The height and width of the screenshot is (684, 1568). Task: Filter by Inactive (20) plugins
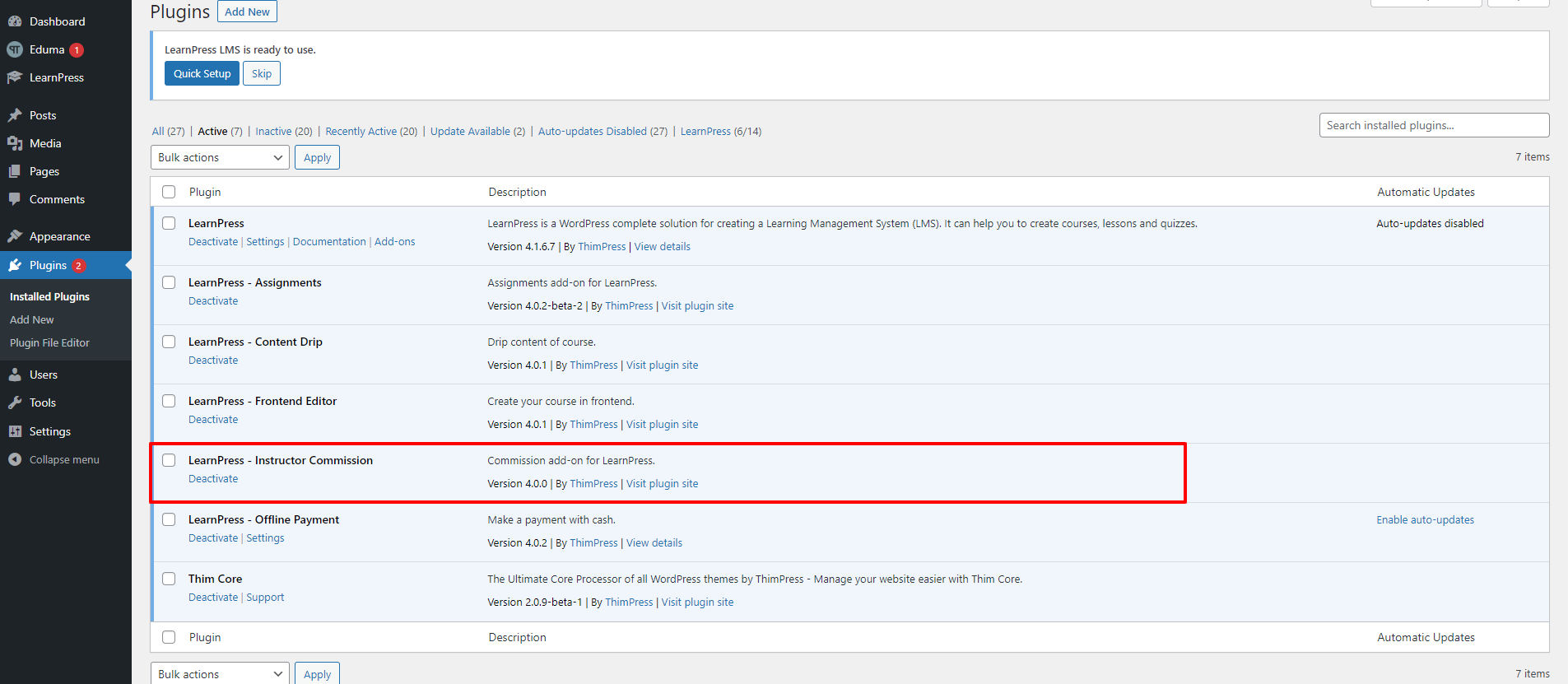284,132
